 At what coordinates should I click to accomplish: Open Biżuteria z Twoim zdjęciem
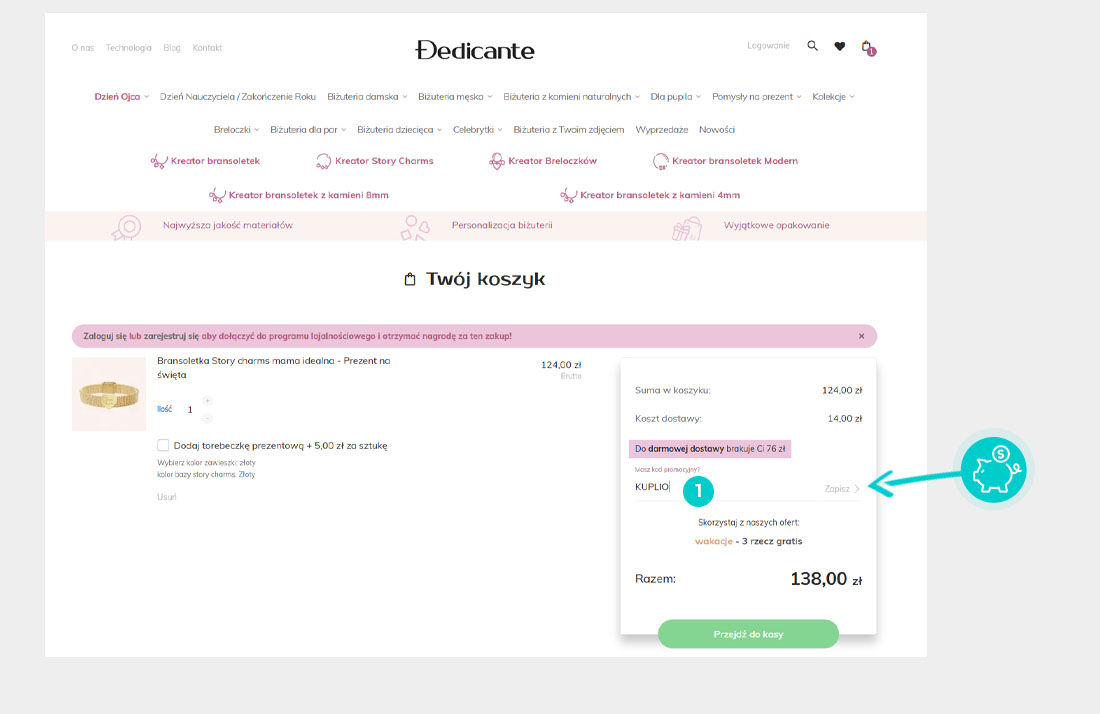click(x=569, y=130)
